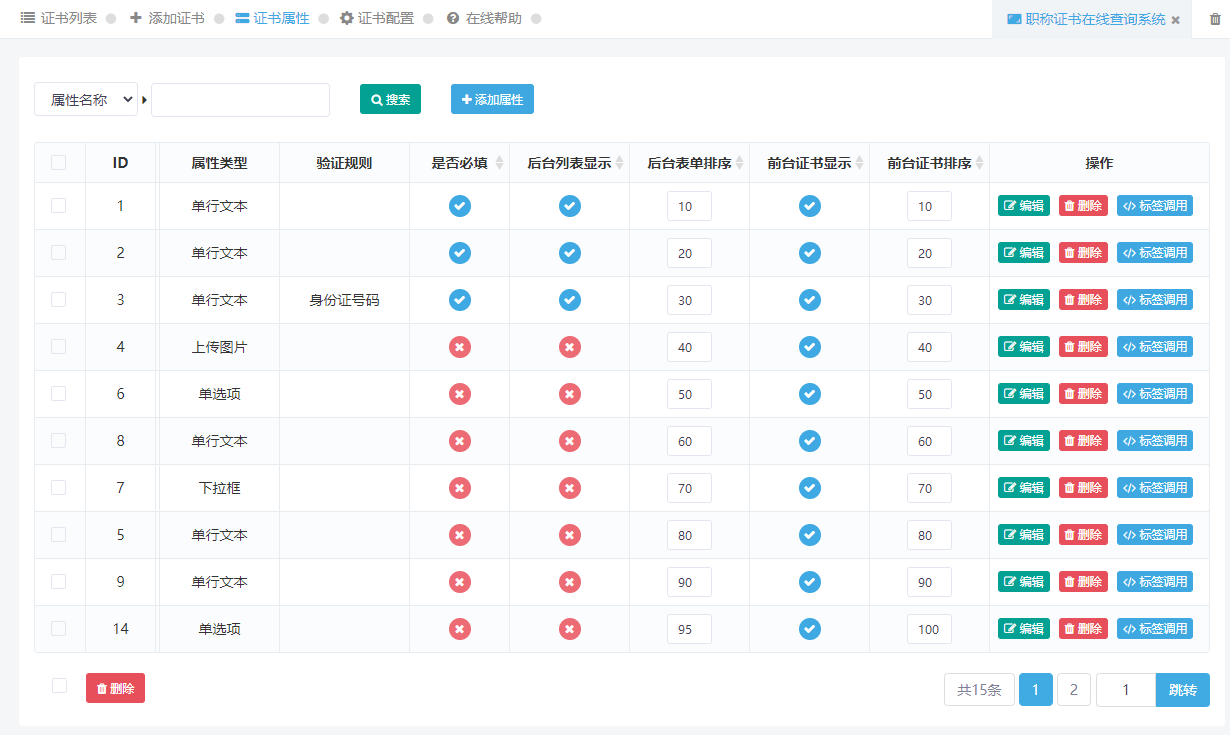This screenshot has width=1230, height=735.
Task: Click the page number jump input
Action: point(1126,690)
